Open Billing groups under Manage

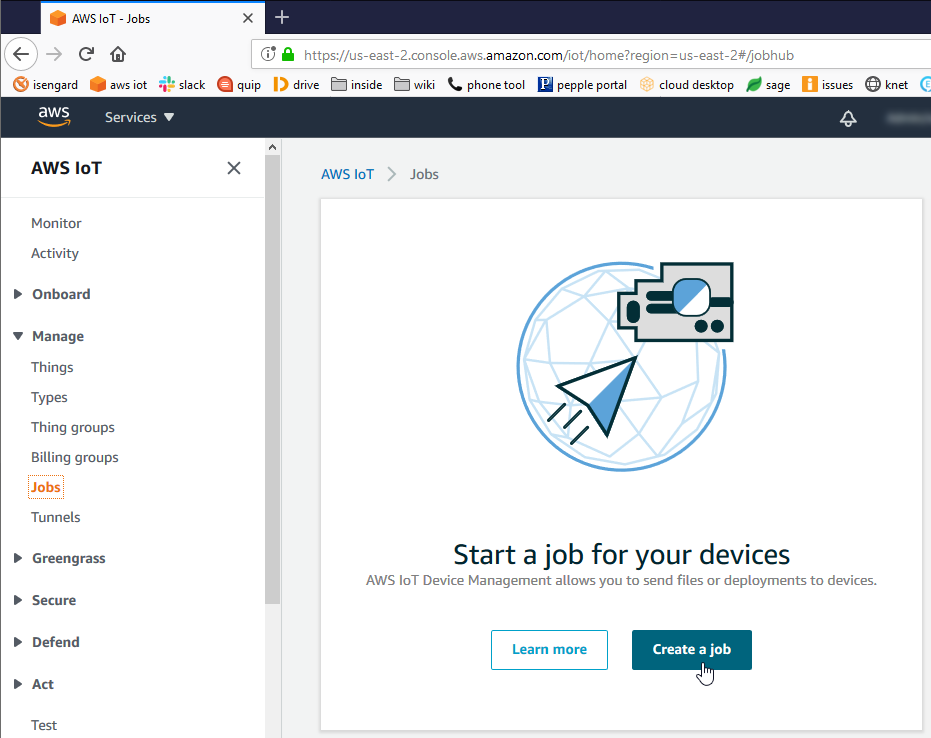[x=75, y=457]
